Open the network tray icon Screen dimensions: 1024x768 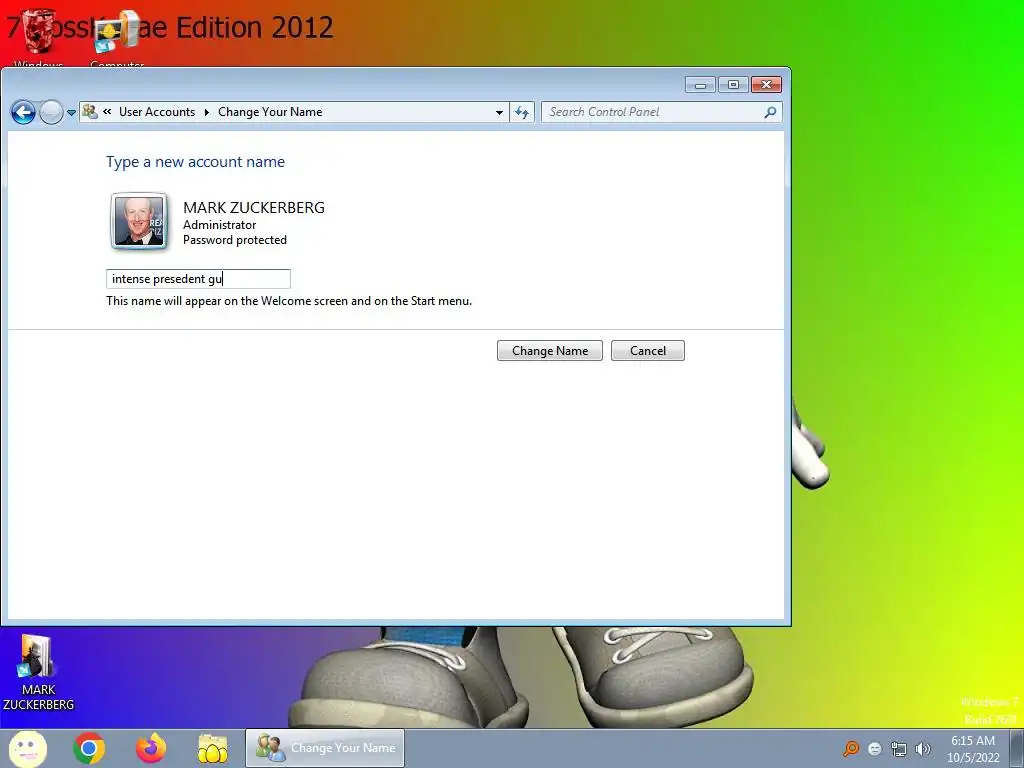(x=899, y=749)
